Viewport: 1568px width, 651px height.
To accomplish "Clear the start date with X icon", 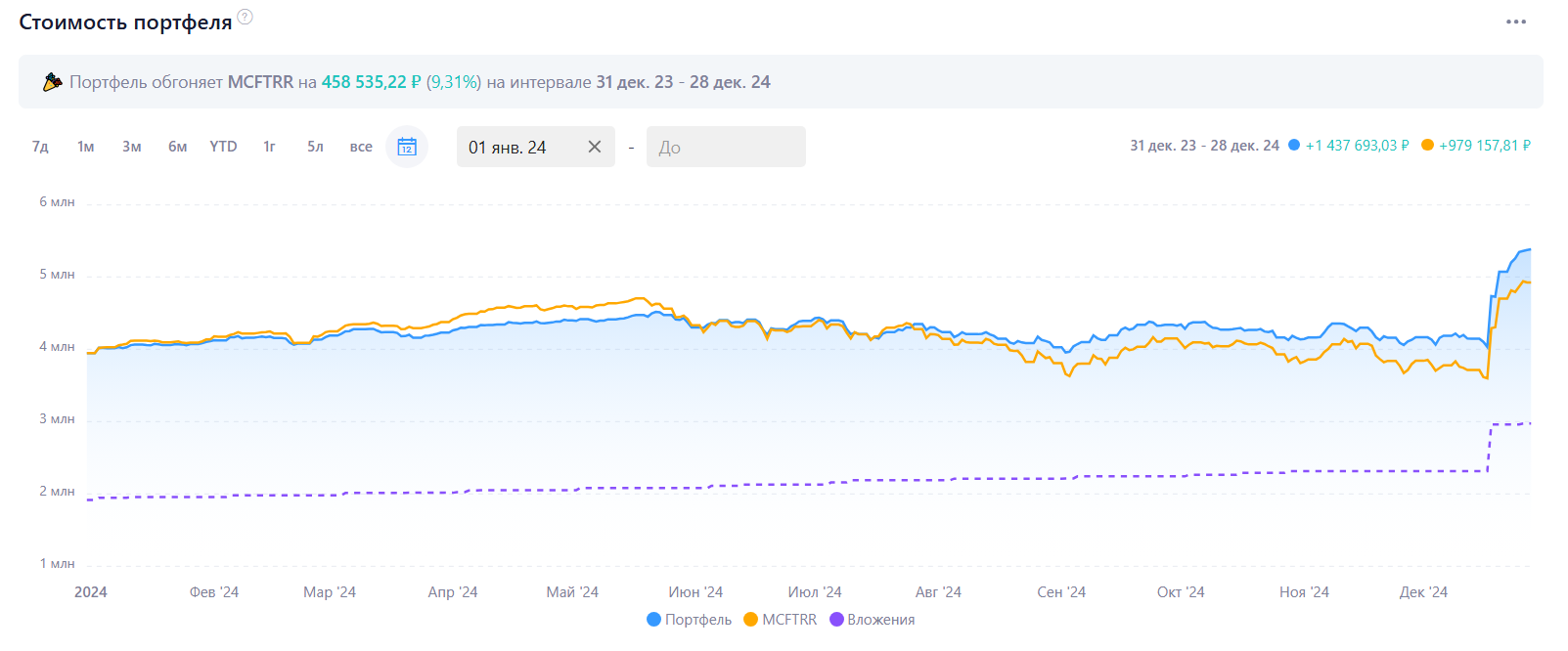I will point(594,147).
